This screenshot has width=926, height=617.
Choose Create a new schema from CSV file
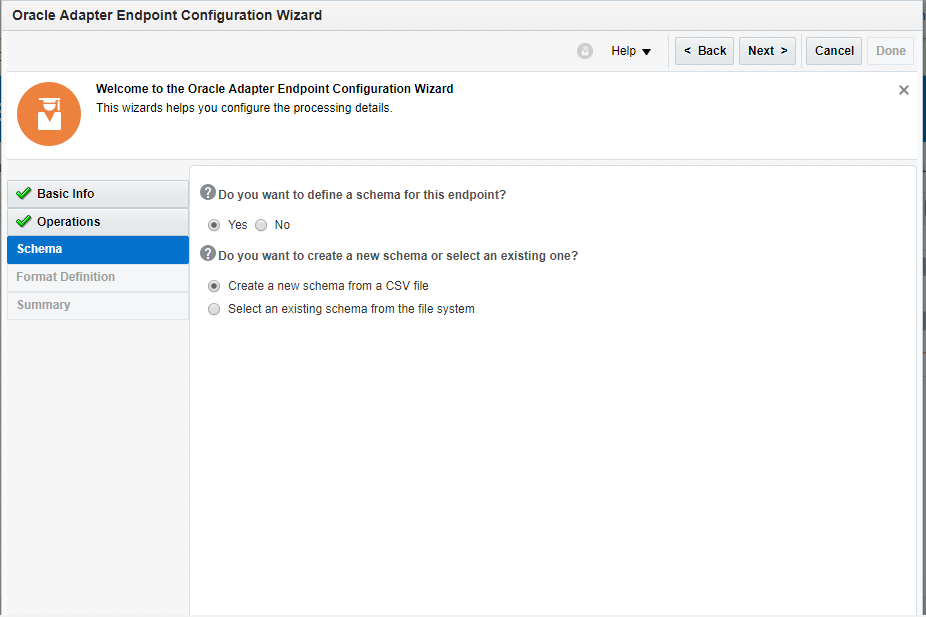coord(214,286)
